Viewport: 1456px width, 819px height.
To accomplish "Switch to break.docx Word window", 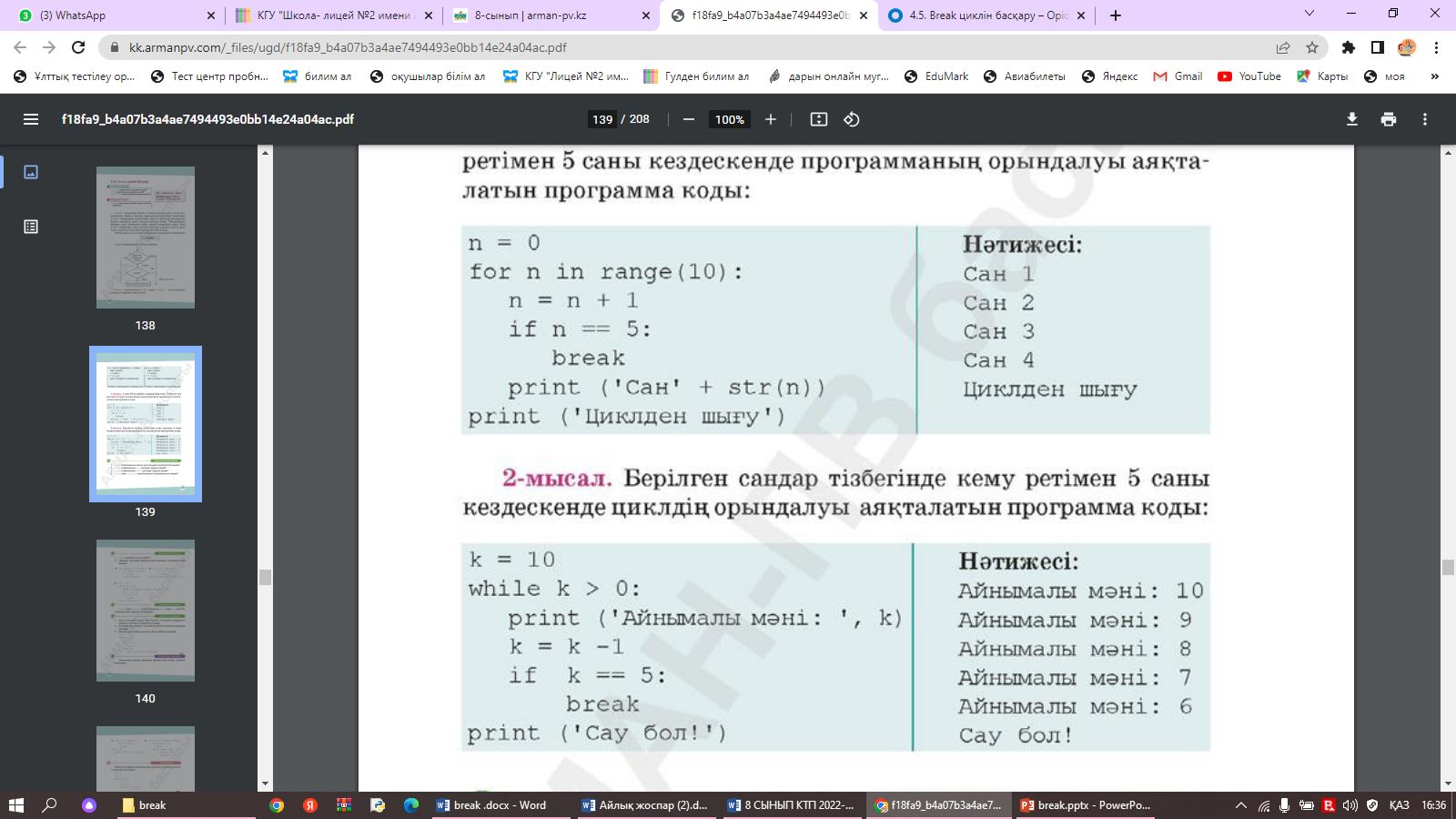I will (x=501, y=805).
